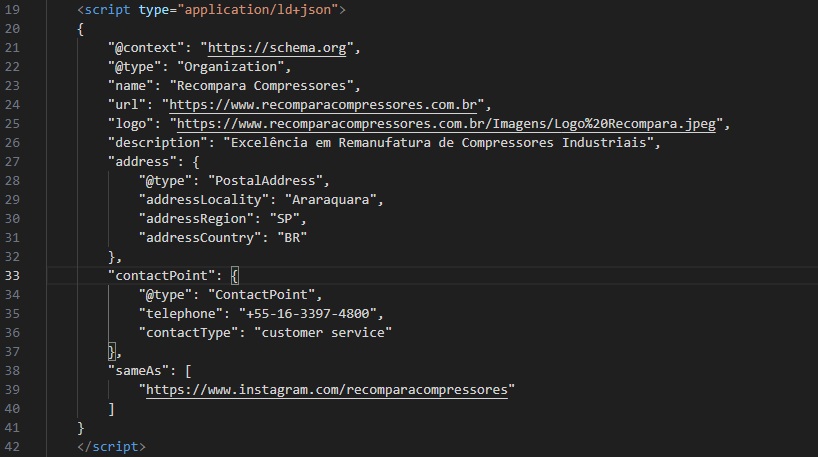Click line number 33 in gutter
This screenshot has width=818, height=457.
click(x=12, y=275)
